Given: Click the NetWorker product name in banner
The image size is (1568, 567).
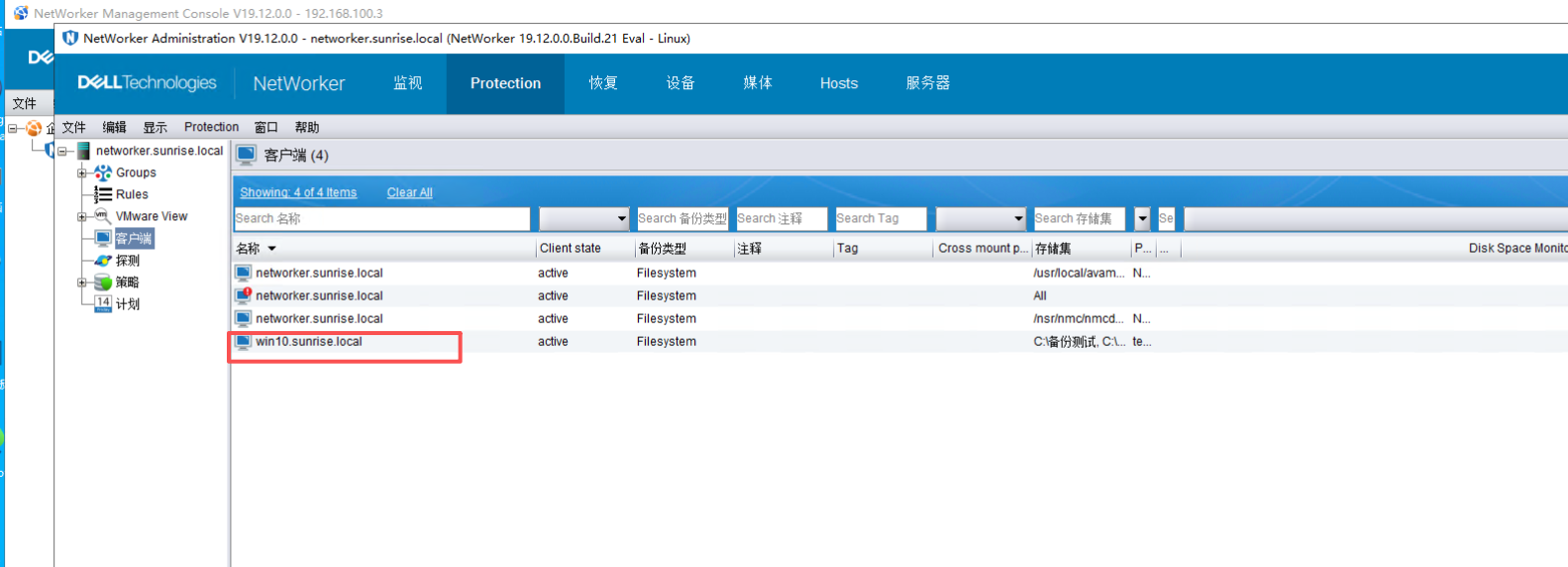Looking at the screenshot, I should pyautogui.click(x=299, y=83).
